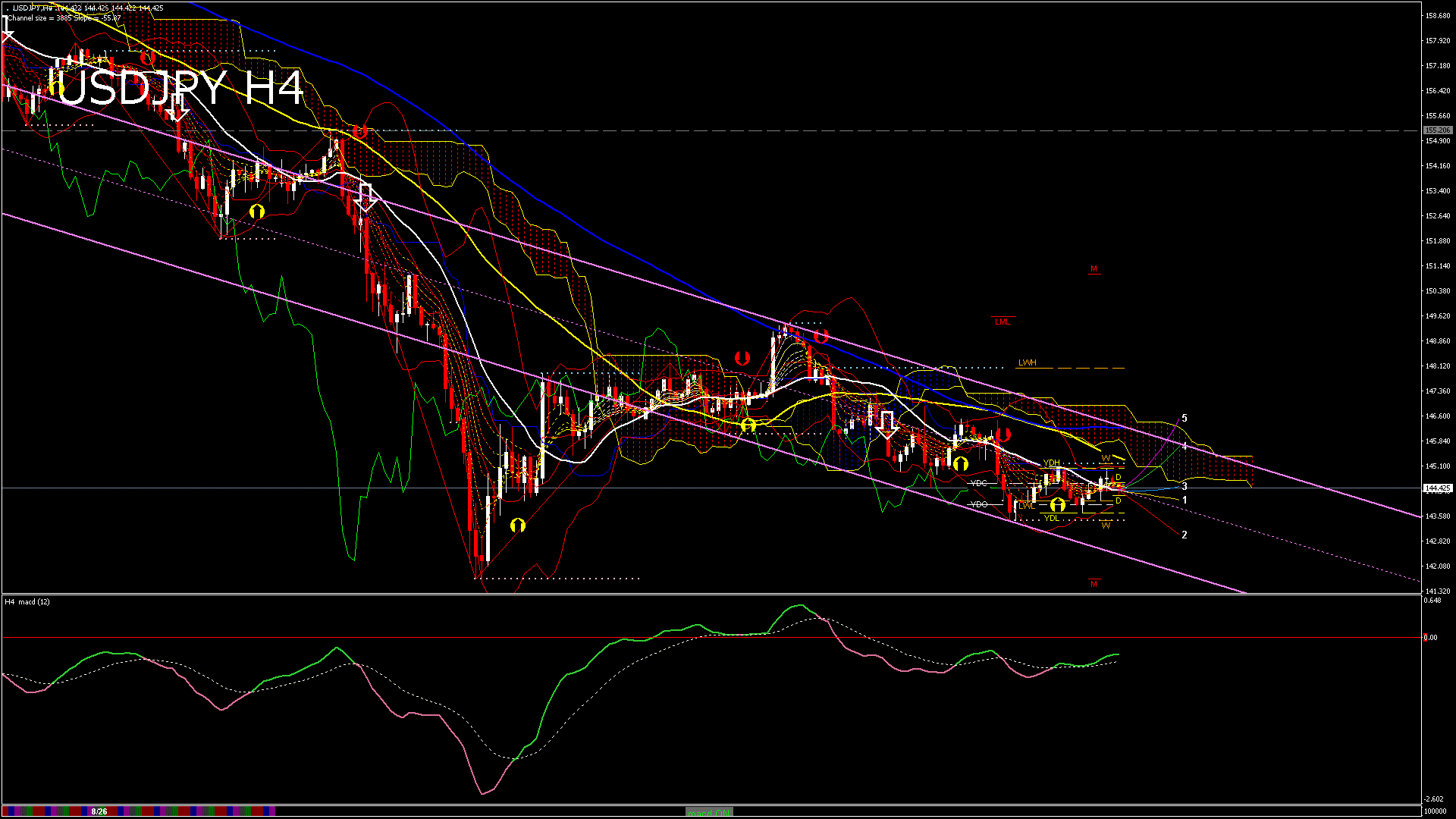This screenshot has height=819, width=1456.
Task: Select the LML level label
Action: pos(1002,322)
